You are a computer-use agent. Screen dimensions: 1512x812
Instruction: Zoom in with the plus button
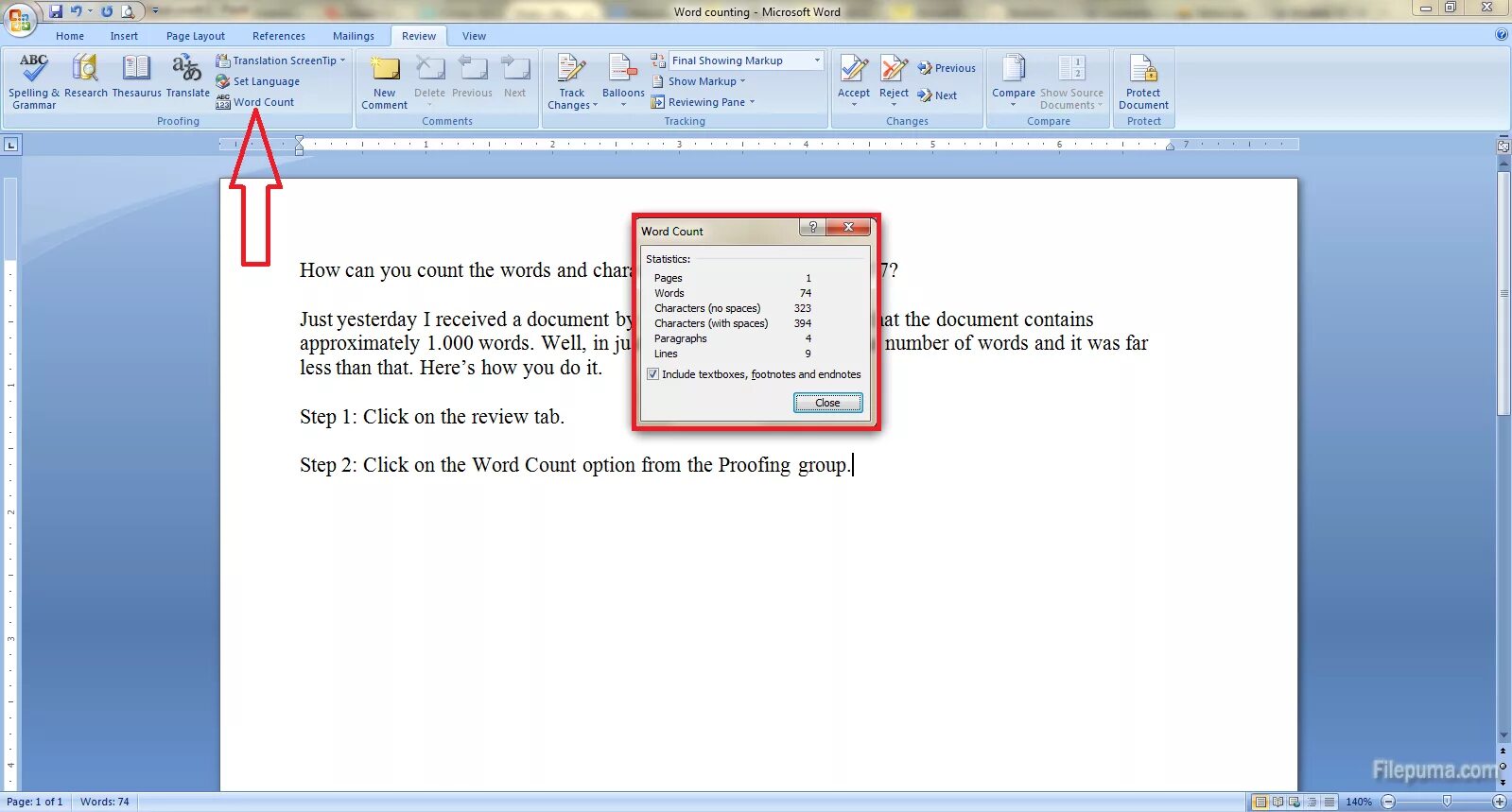click(x=1500, y=802)
